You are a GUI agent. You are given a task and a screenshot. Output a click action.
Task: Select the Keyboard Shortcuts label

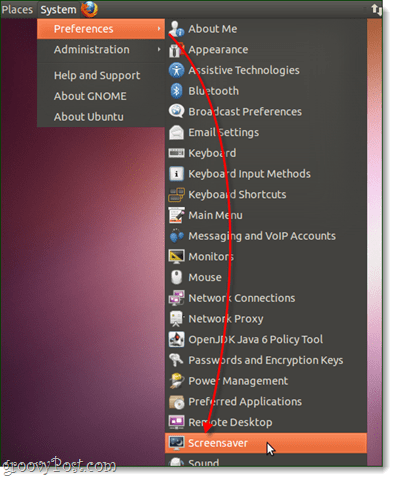pos(237,195)
